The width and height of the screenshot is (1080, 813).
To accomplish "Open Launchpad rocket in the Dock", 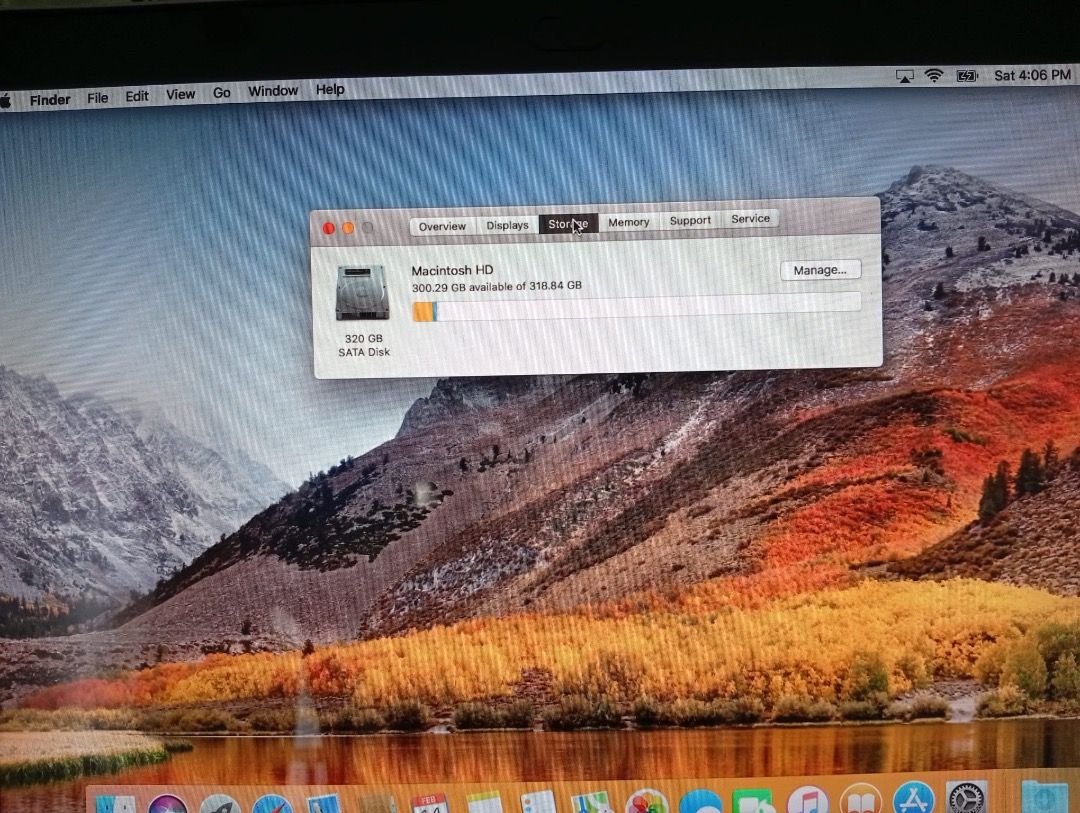I will (x=220, y=805).
